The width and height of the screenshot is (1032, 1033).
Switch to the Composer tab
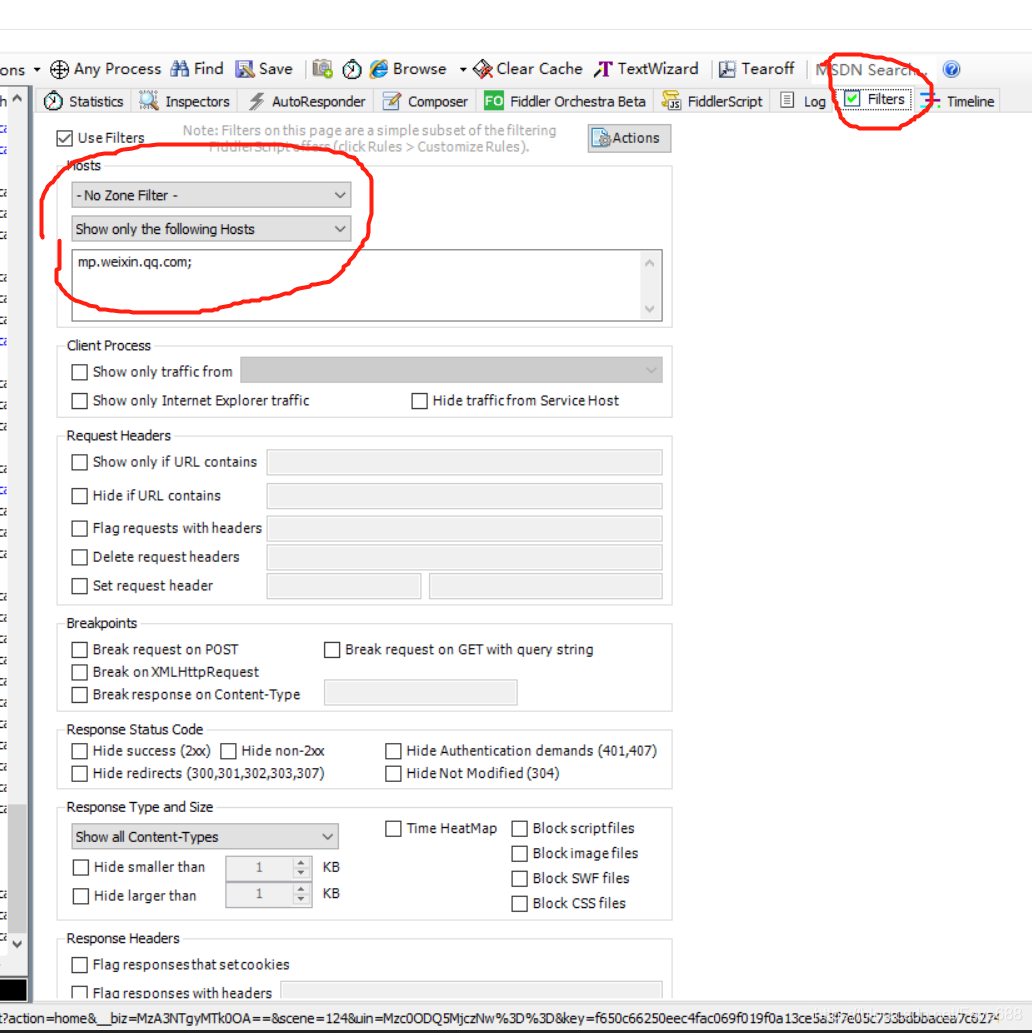pos(426,101)
